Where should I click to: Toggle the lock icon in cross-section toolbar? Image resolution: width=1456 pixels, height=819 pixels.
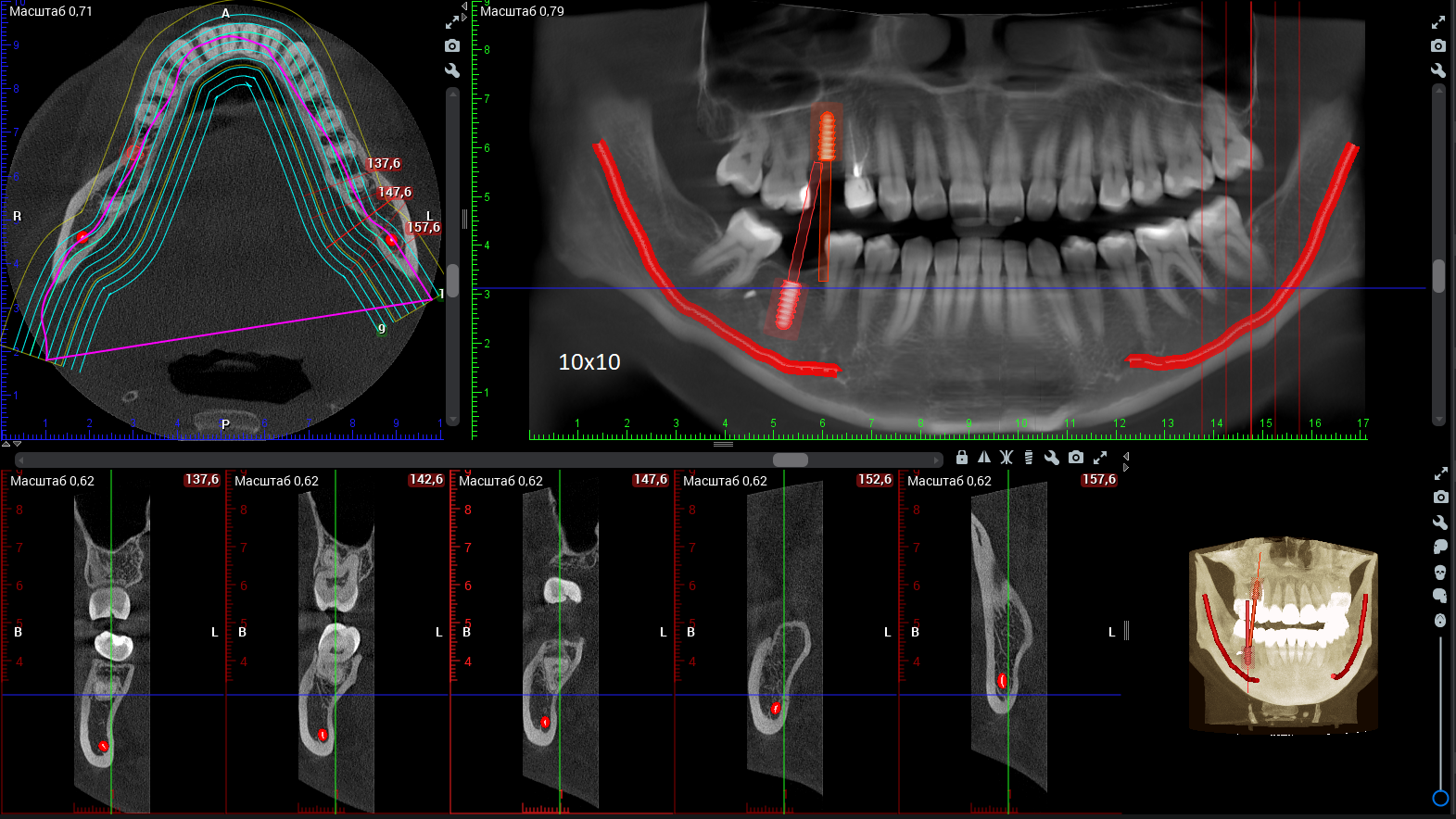tap(962, 458)
